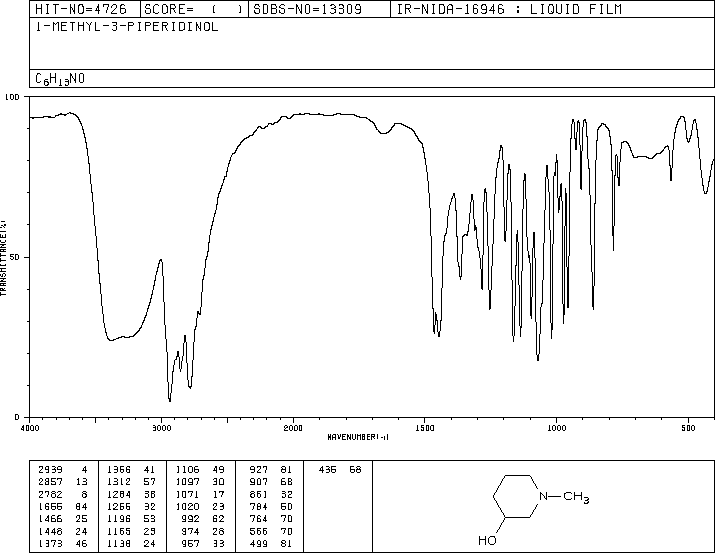Image resolution: width=715 pixels, height=553 pixels.
Task: Select peak table entry 1373
Action: (x=51, y=544)
